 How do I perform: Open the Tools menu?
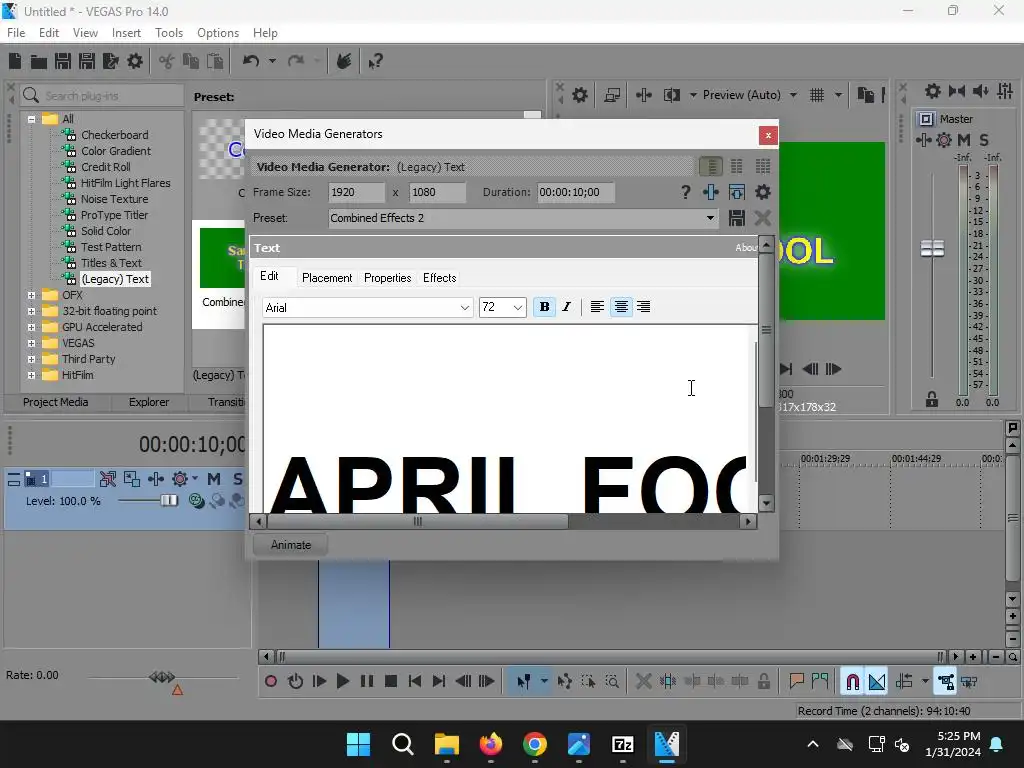click(168, 33)
